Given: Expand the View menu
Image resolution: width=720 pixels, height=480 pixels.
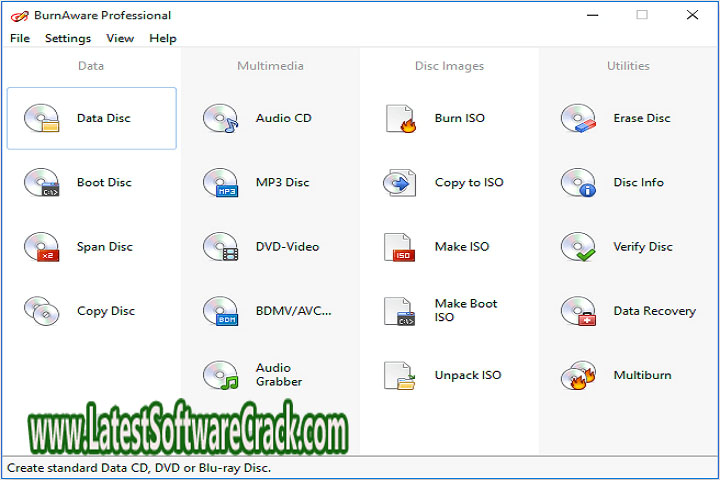Looking at the screenshot, I should (x=120, y=38).
